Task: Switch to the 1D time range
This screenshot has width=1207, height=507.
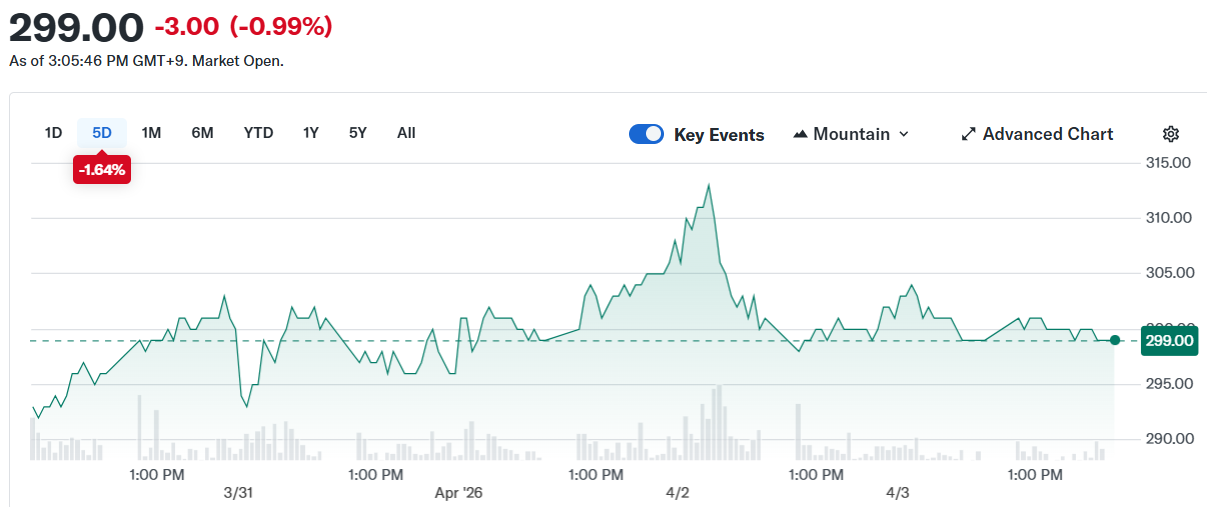Action: (x=54, y=133)
